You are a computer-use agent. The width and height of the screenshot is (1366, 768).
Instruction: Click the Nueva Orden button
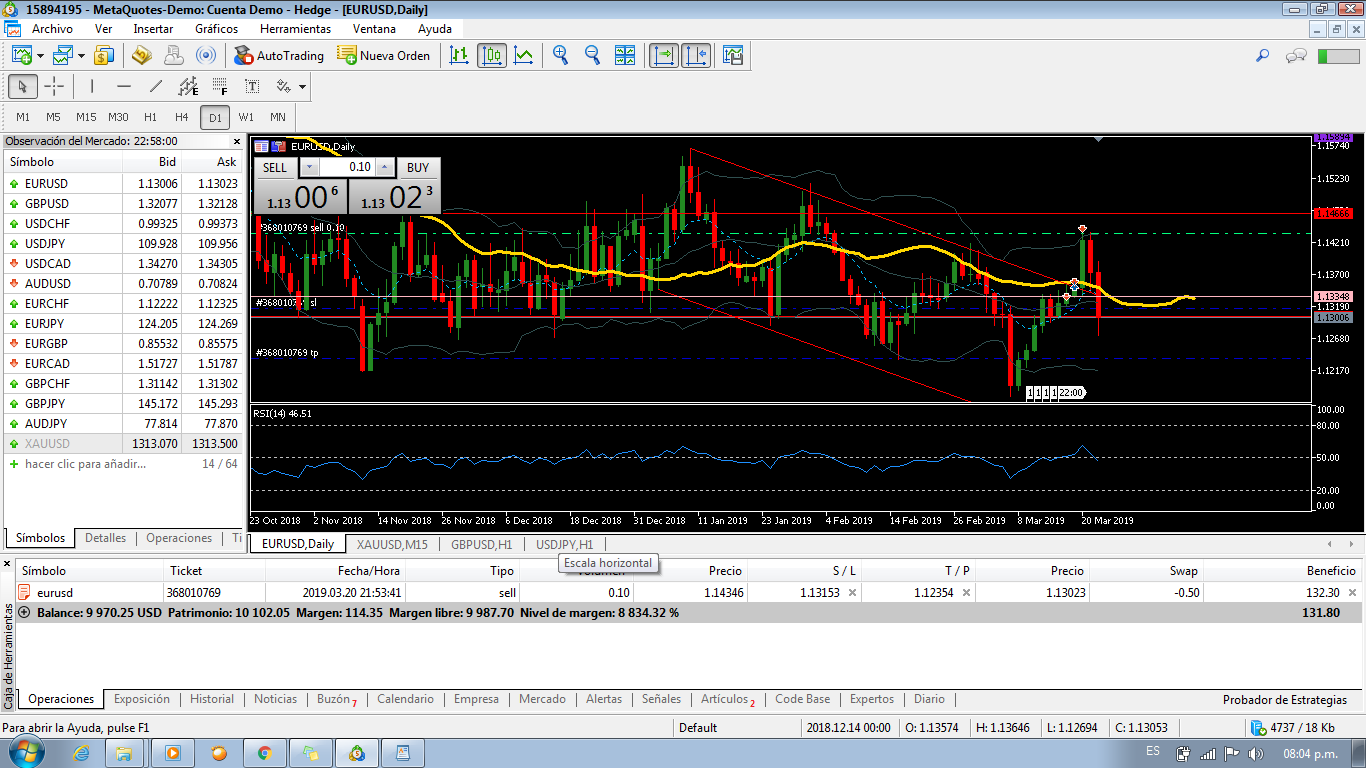(x=384, y=55)
